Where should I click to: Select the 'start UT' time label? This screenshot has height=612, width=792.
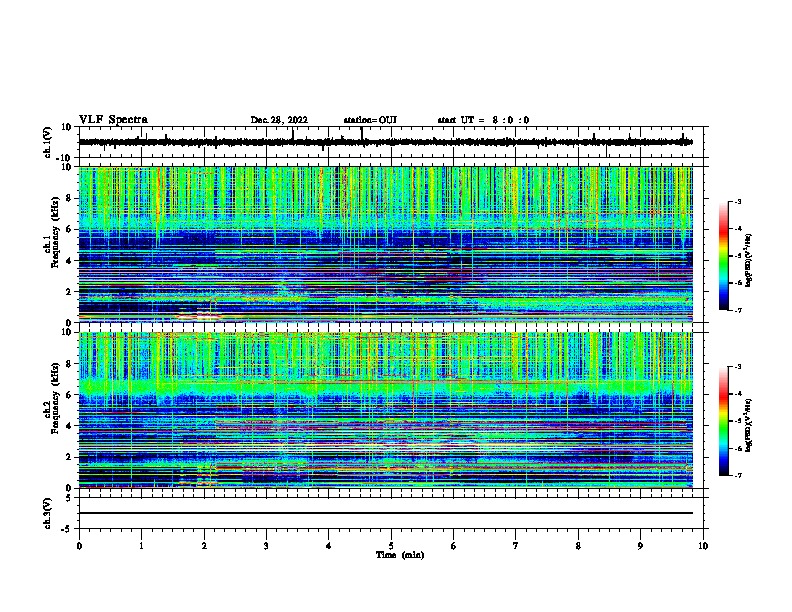tap(483, 120)
